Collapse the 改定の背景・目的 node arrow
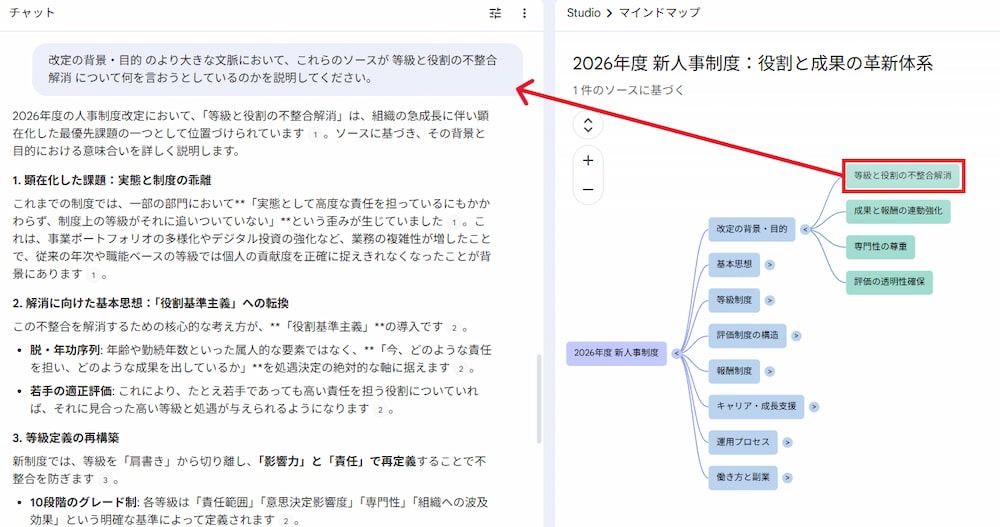This screenshot has height=527, width=1000. 805,229
